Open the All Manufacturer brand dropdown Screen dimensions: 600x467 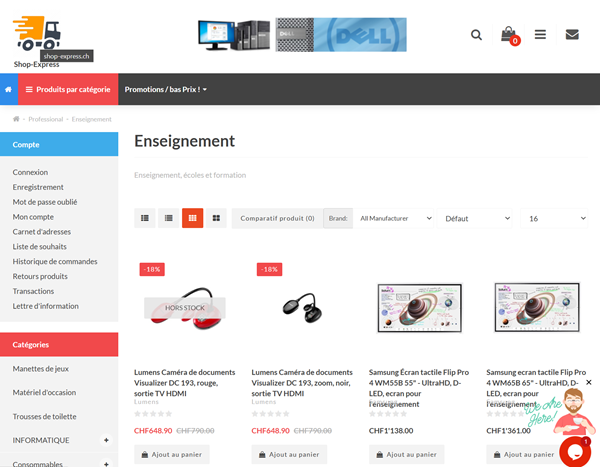tap(393, 218)
